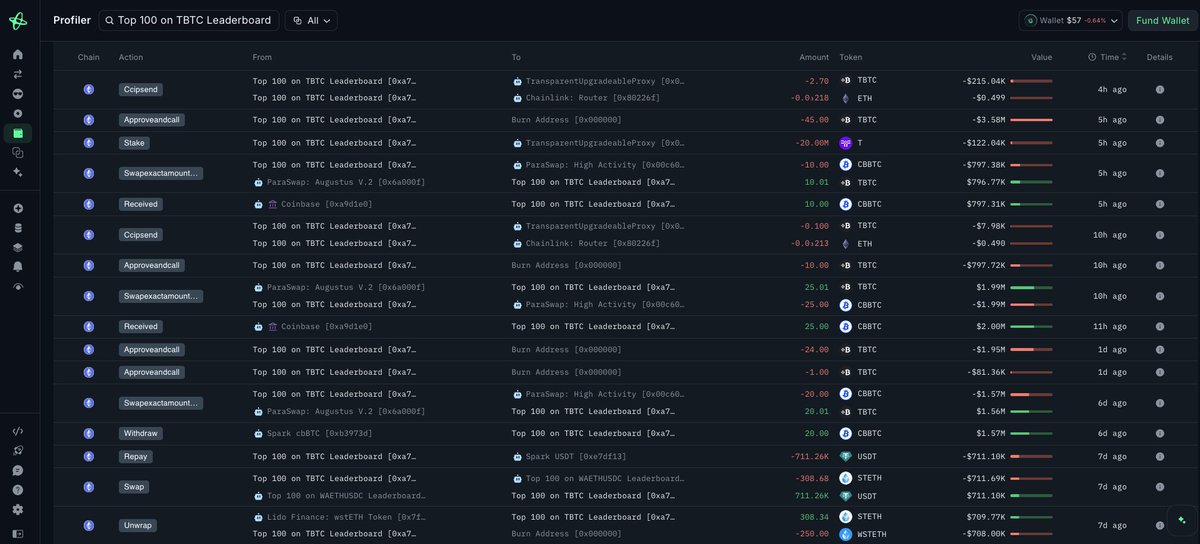Click the Ethereum chain icon in Stake row
1200x544 pixels.
click(x=88, y=143)
